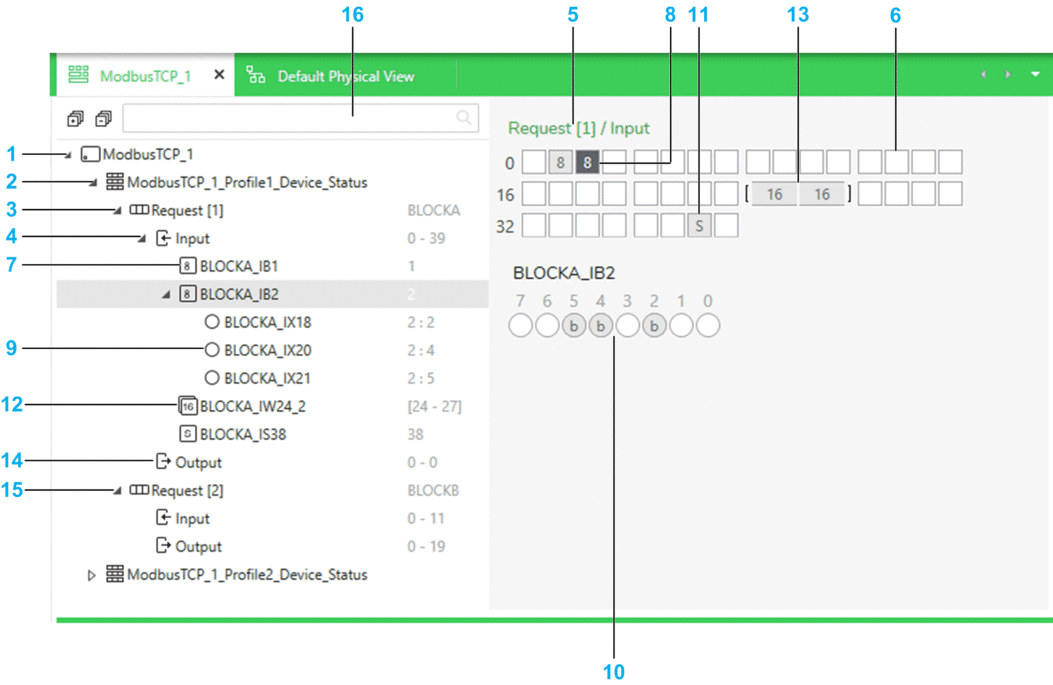Image resolution: width=1053 pixels, height=685 pixels.
Task: Click the collapse all tree icon
Action: [x=103, y=119]
